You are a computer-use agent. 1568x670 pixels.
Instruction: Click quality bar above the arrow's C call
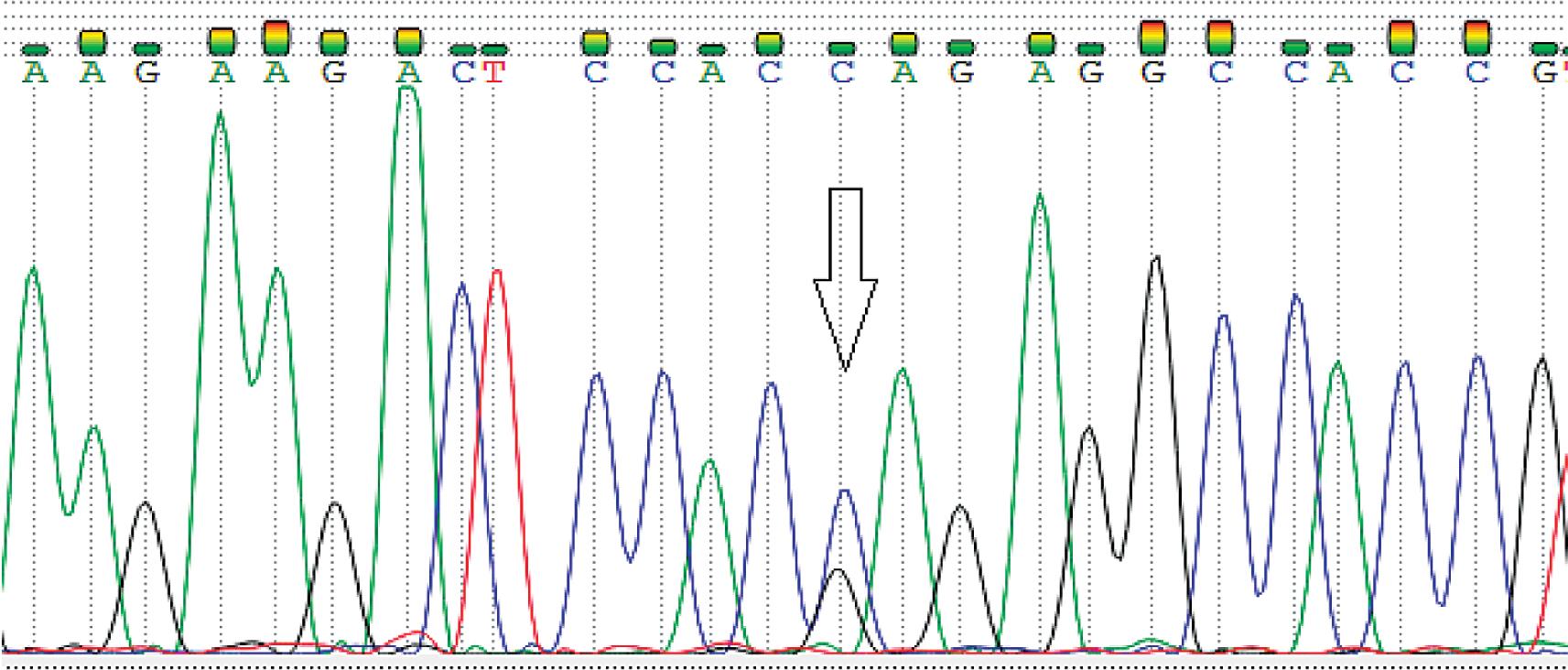(841, 49)
